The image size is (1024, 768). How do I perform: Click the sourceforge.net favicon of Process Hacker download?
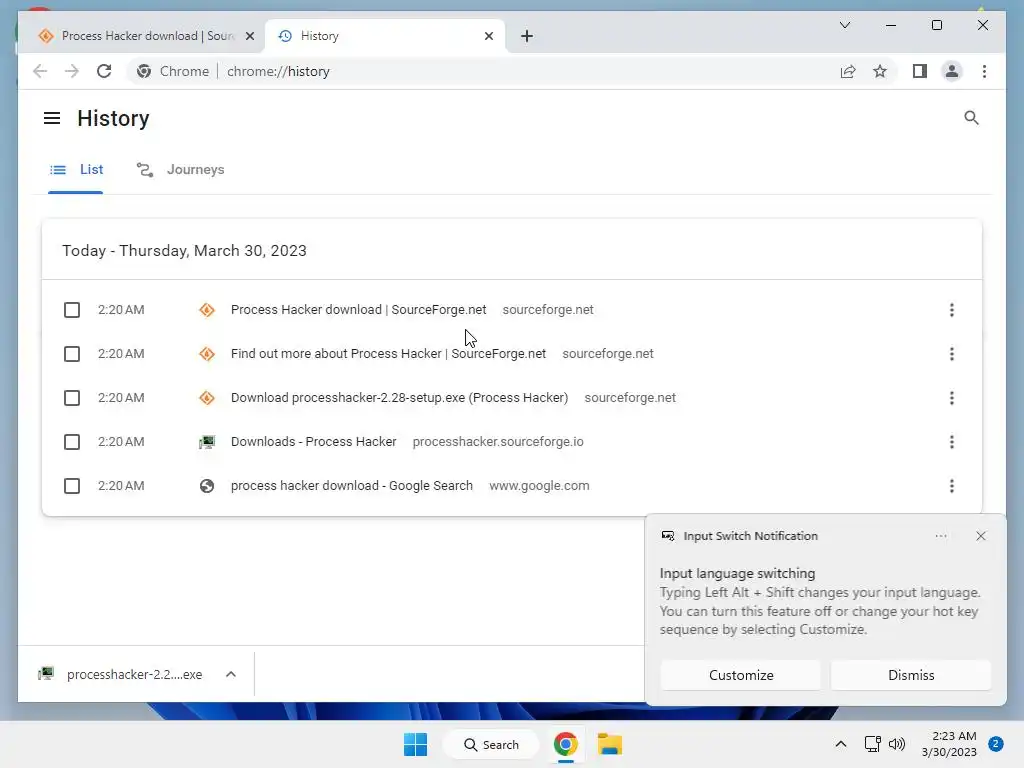[207, 310]
